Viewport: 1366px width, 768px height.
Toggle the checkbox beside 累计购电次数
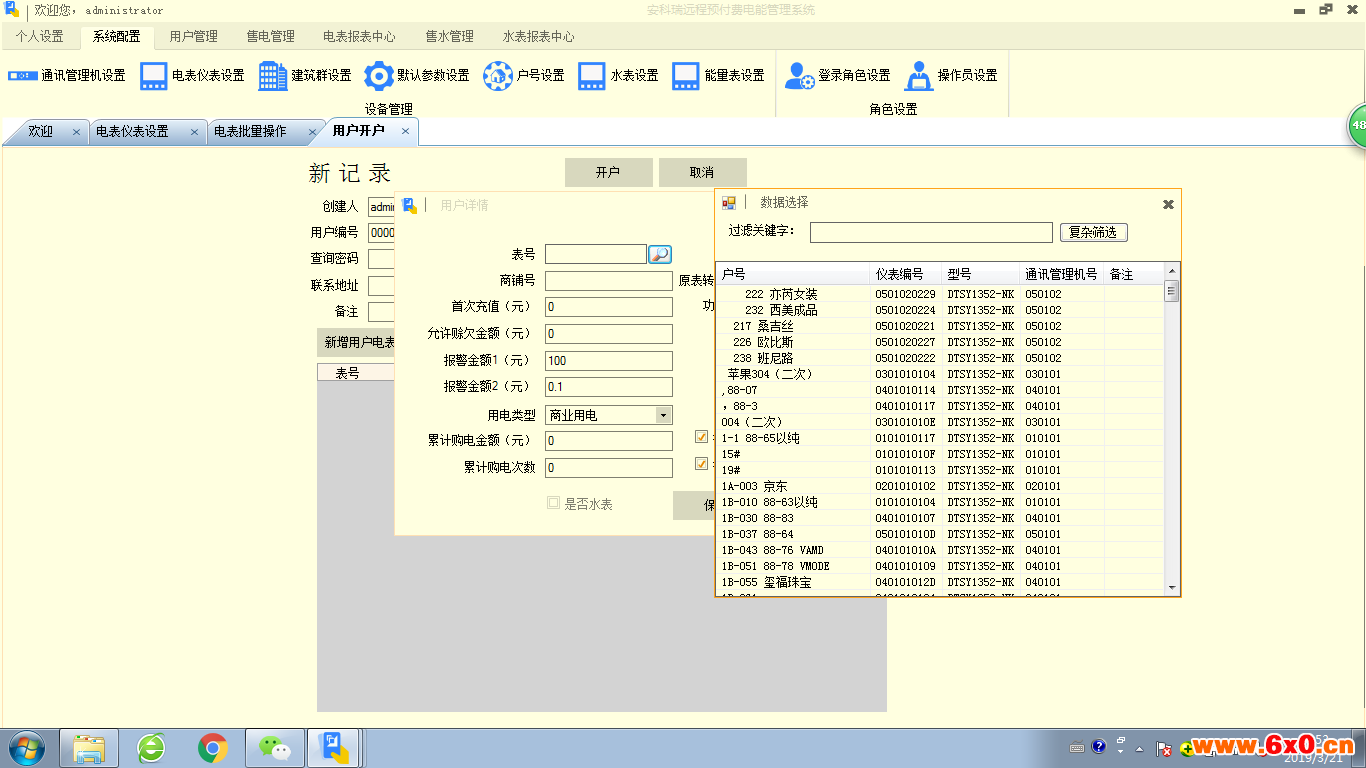pyautogui.click(x=701, y=464)
